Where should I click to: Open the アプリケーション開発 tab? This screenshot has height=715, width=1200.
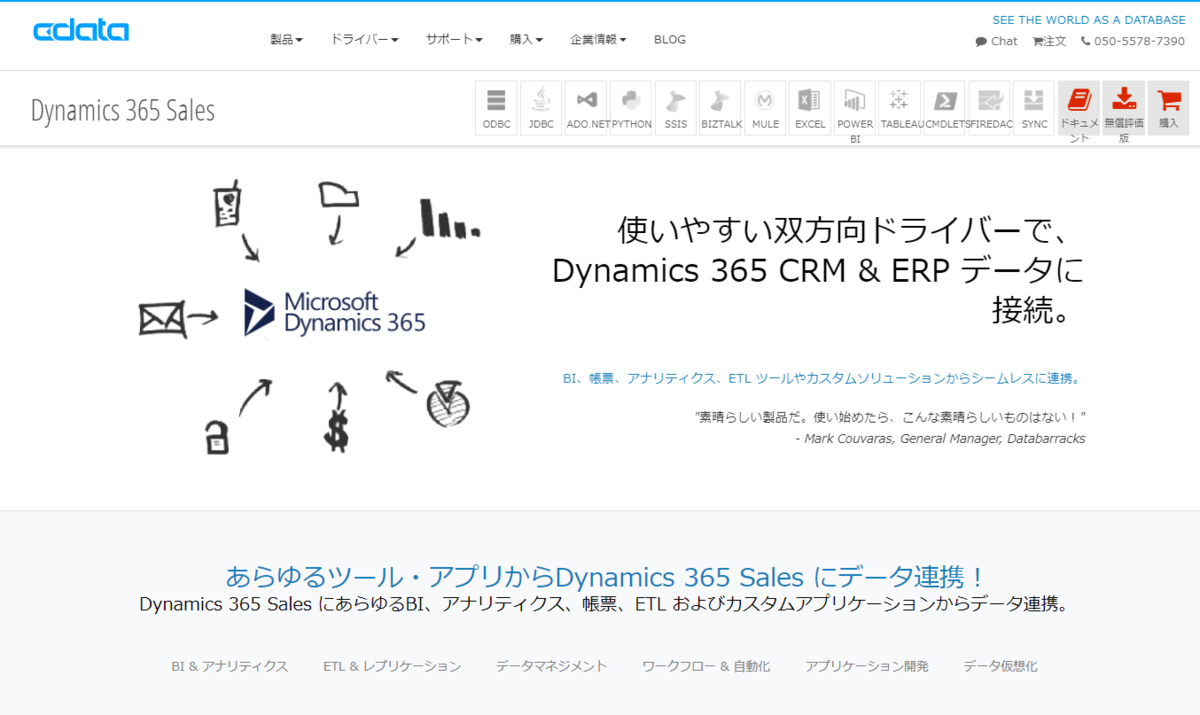pyautogui.click(x=867, y=666)
